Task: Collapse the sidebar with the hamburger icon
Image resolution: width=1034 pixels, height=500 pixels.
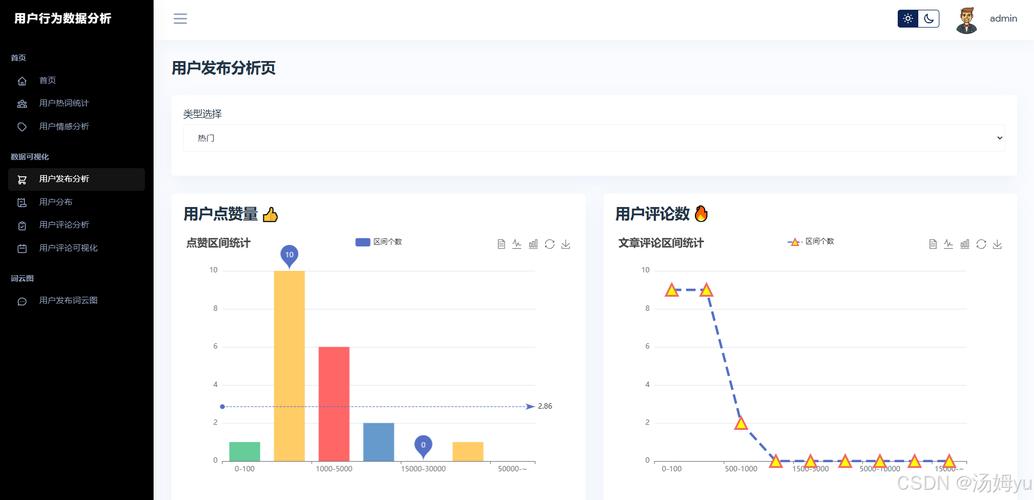Action: (180, 18)
